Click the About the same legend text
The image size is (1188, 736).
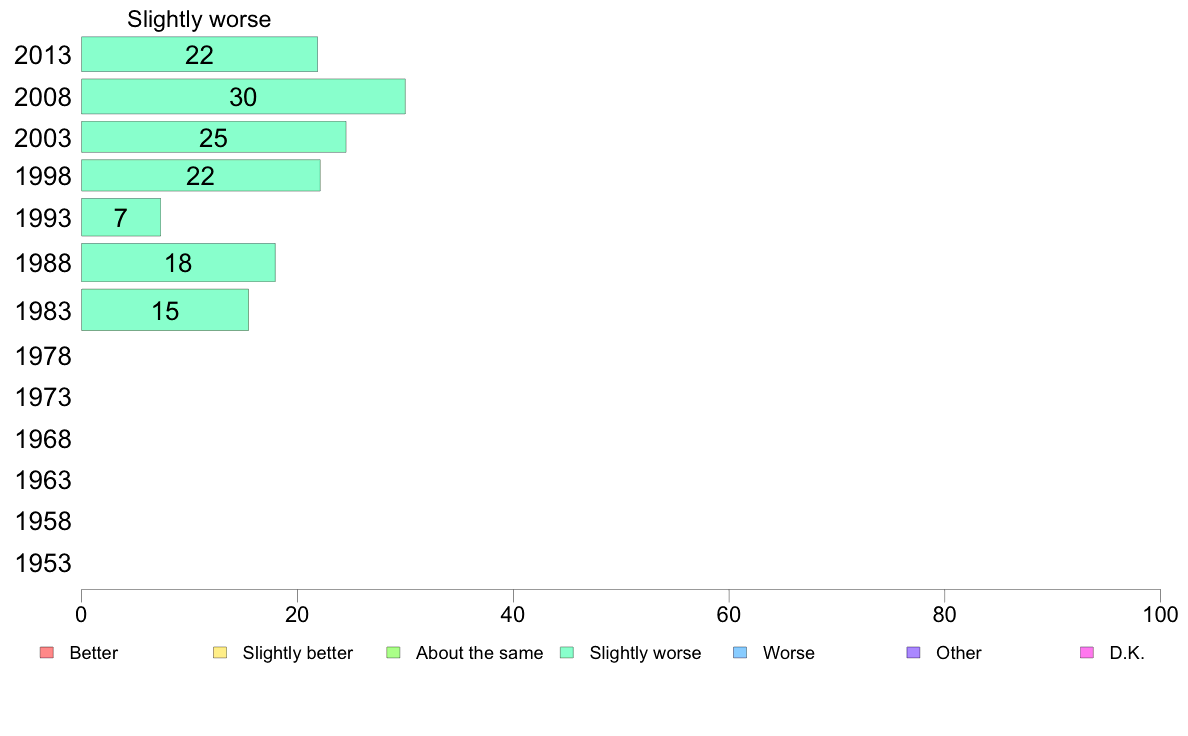pos(480,653)
